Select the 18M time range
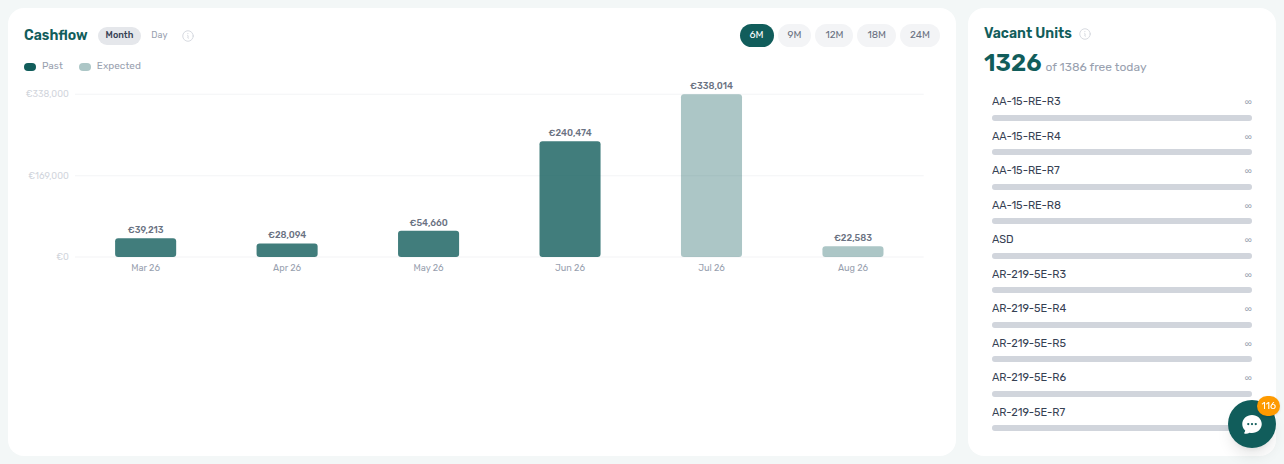Screen dimensions: 1284x464 (x=876, y=35)
